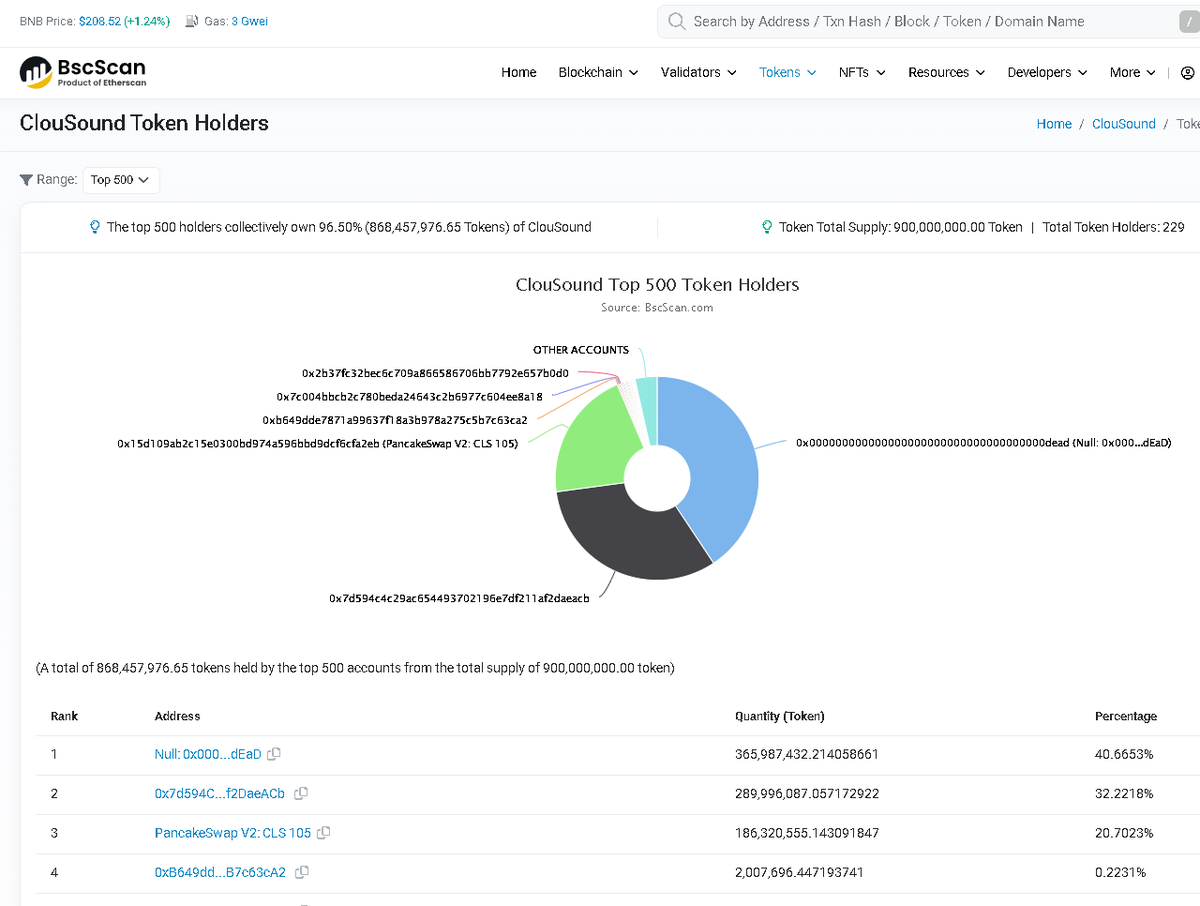
Task: Click the 32.2218% percentage cell
Action: (1124, 794)
